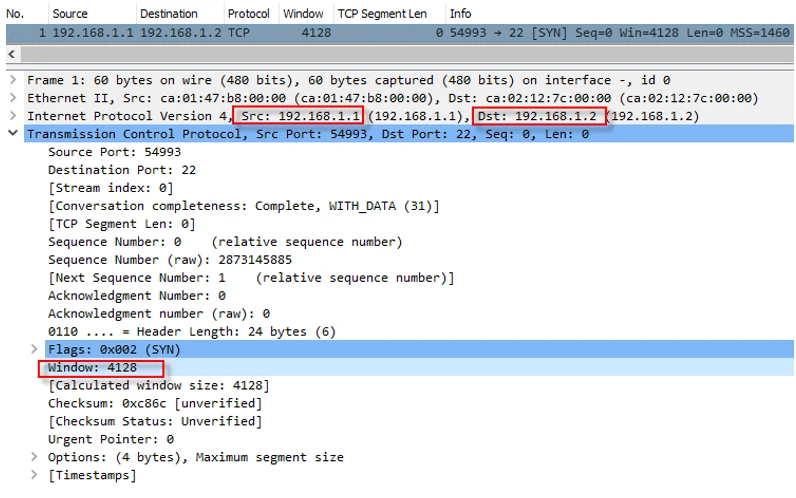The height and width of the screenshot is (498, 796).
Task: Sort packets by the No. column header
Action: tap(15, 14)
